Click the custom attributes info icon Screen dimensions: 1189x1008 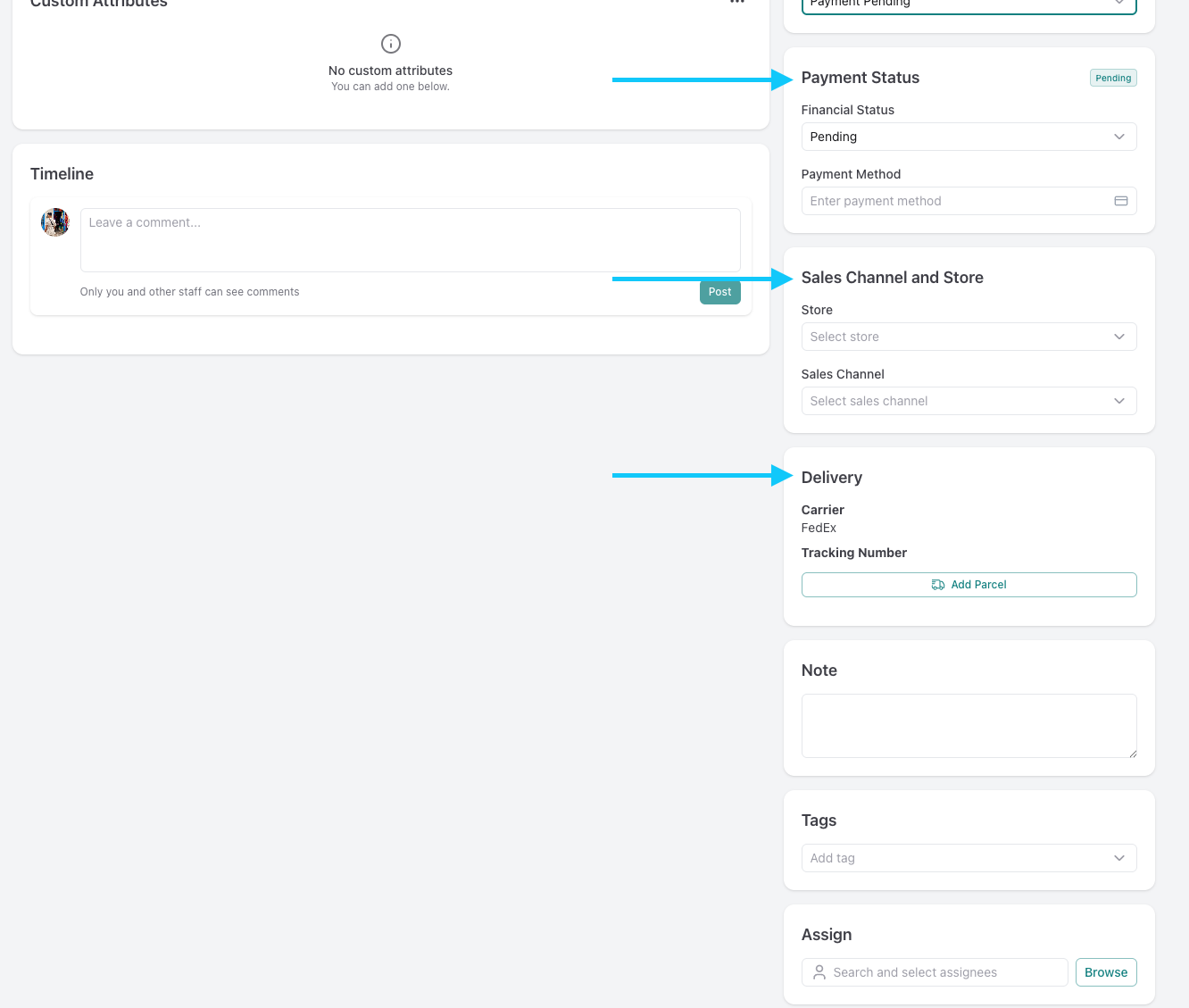391,44
